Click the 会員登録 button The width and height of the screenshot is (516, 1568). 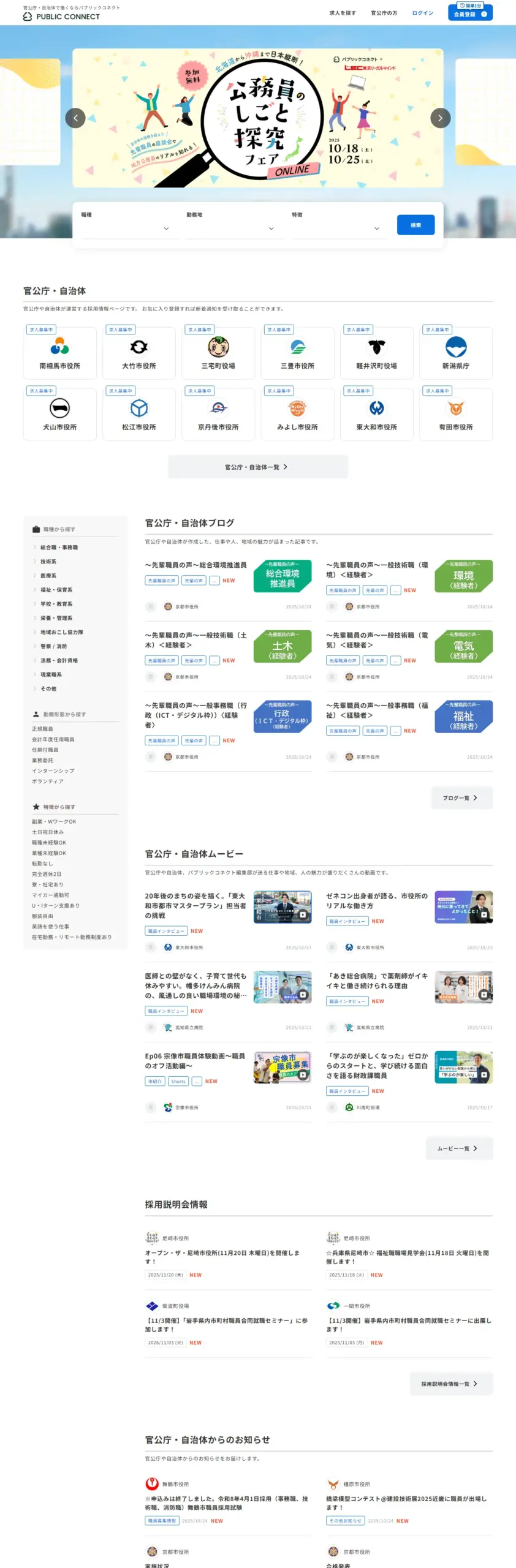coord(469,13)
